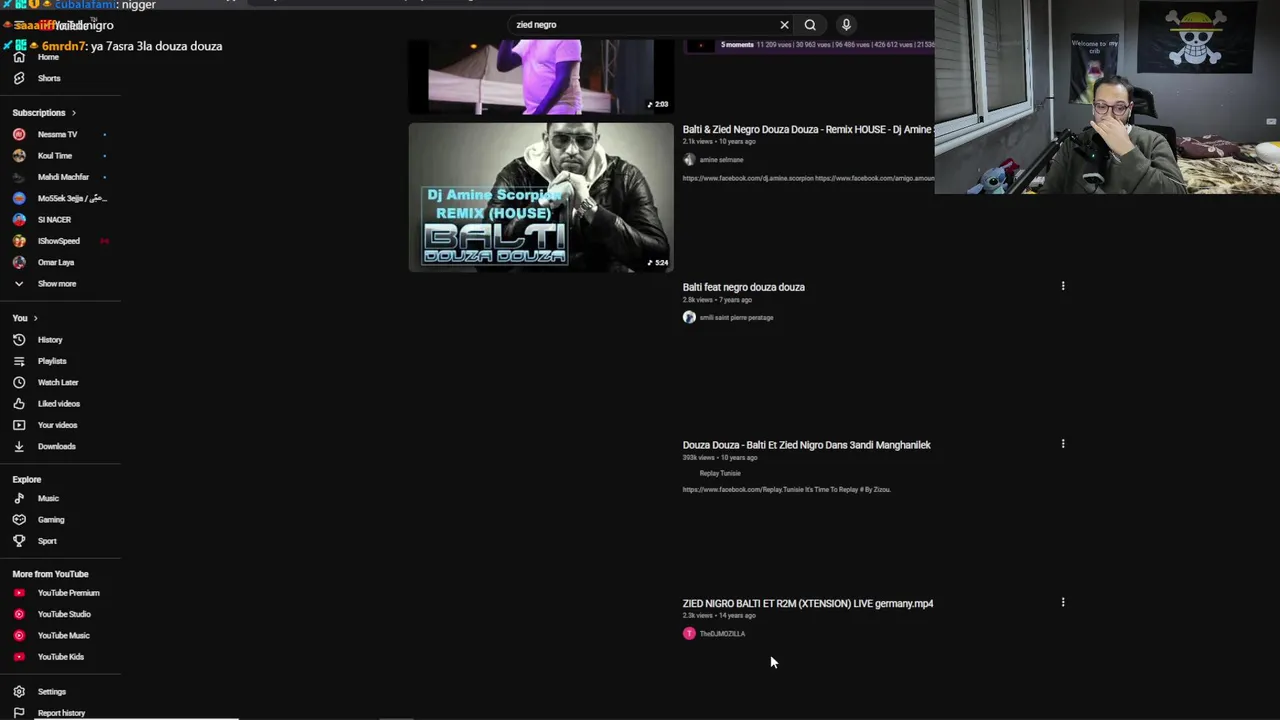
Task: Select Mo55ek 3ejja subscription entry
Action: click(60, 198)
